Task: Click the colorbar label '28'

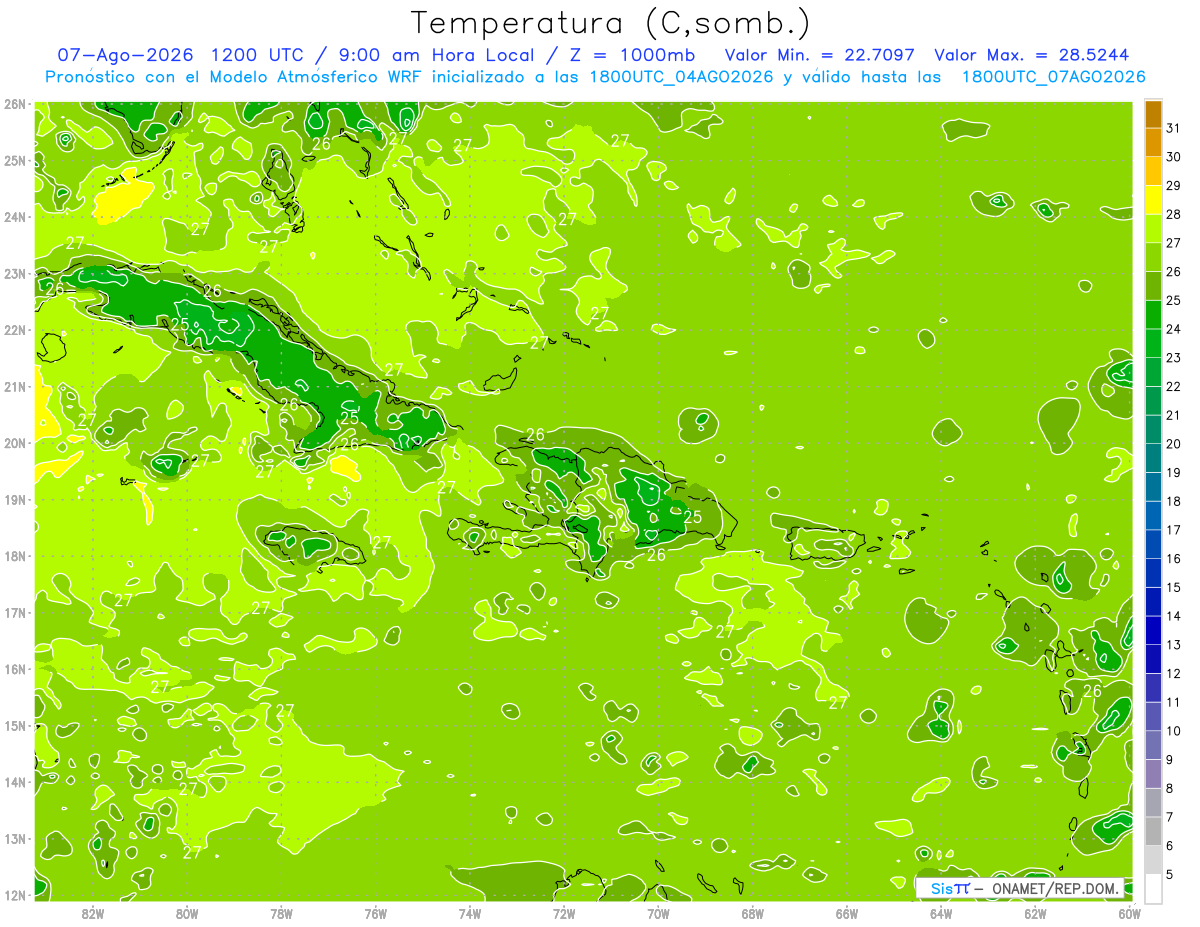Action: pyautogui.click(x=1173, y=214)
